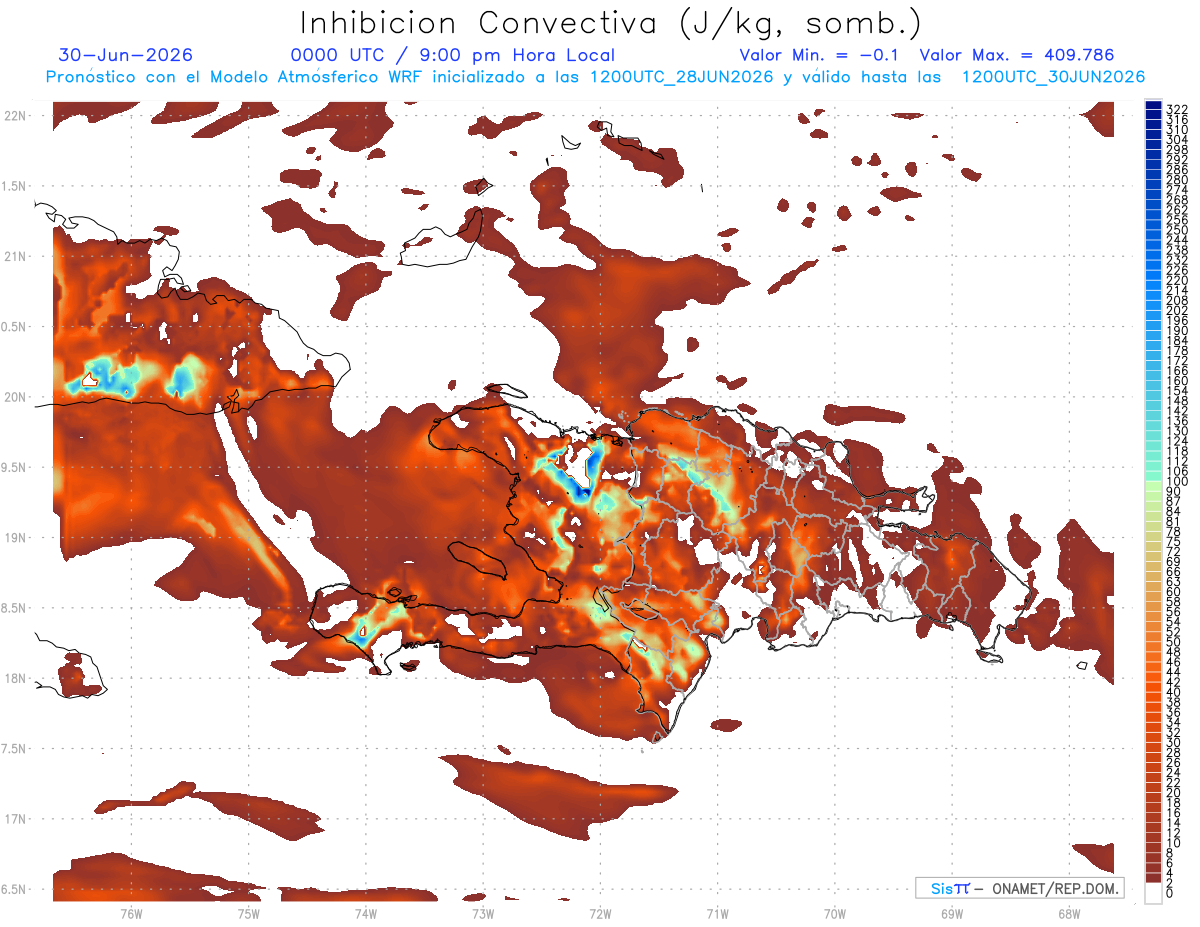The width and height of the screenshot is (1200, 927).
Task: Click the '70W' longitude label
Action: 834,913
